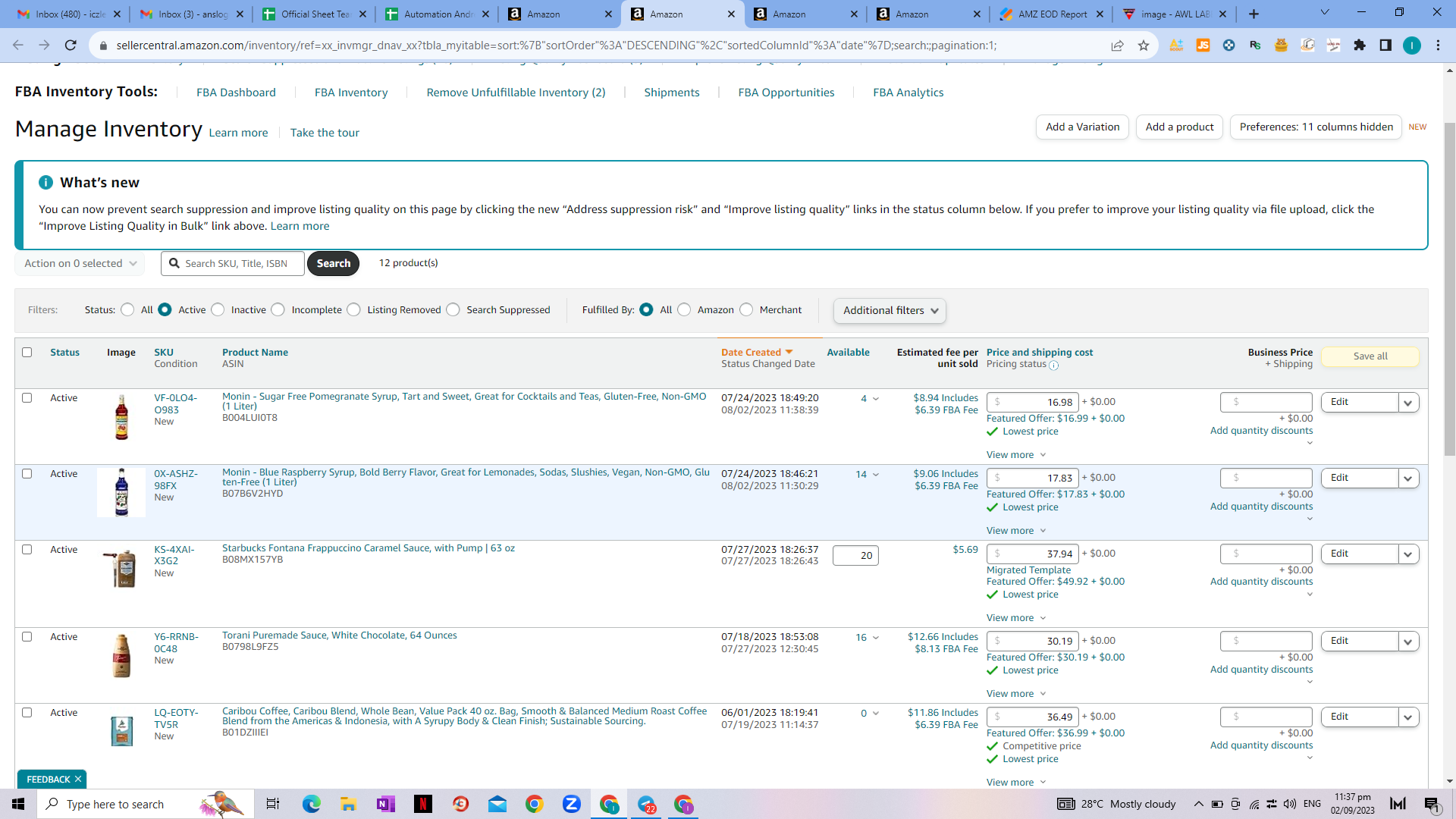Click the What's new info icon

(45, 183)
